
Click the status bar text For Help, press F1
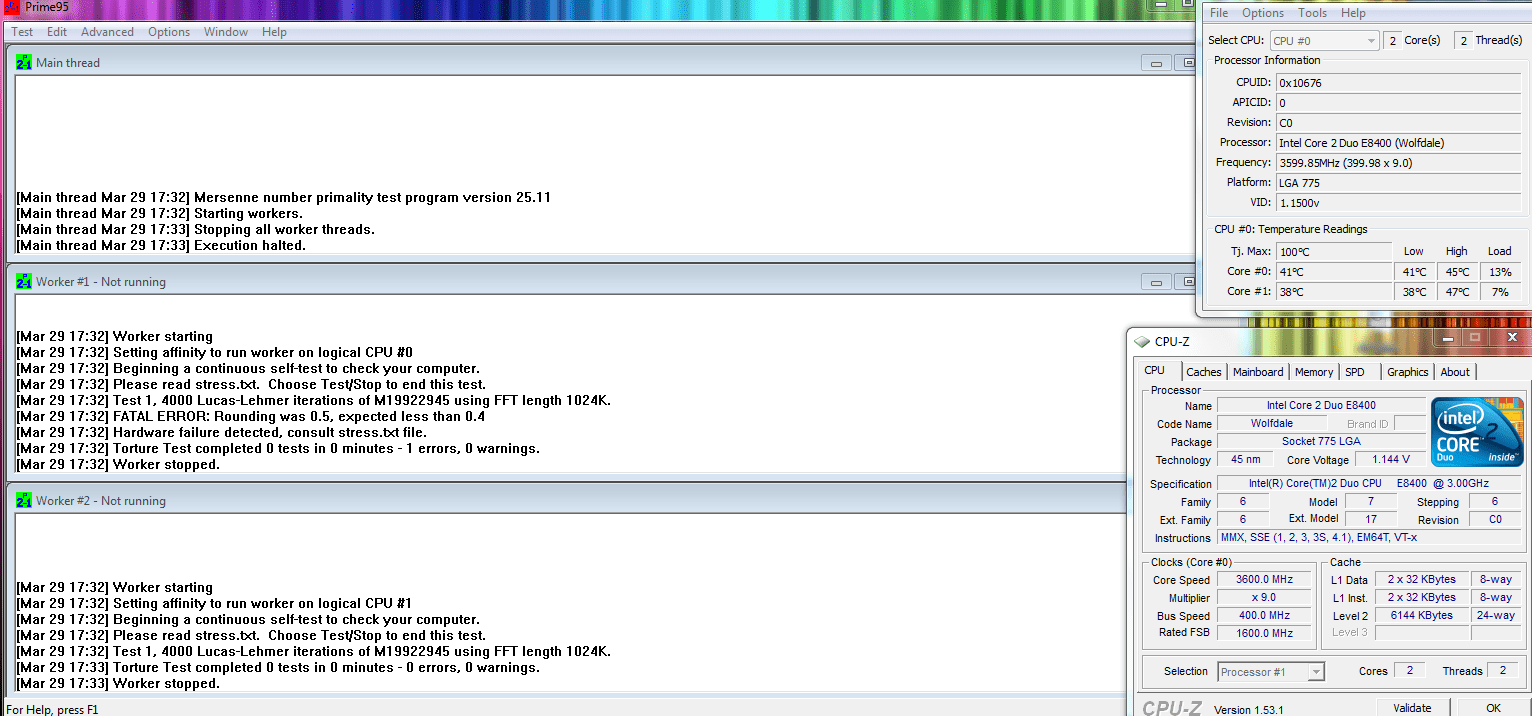[52, 709]
